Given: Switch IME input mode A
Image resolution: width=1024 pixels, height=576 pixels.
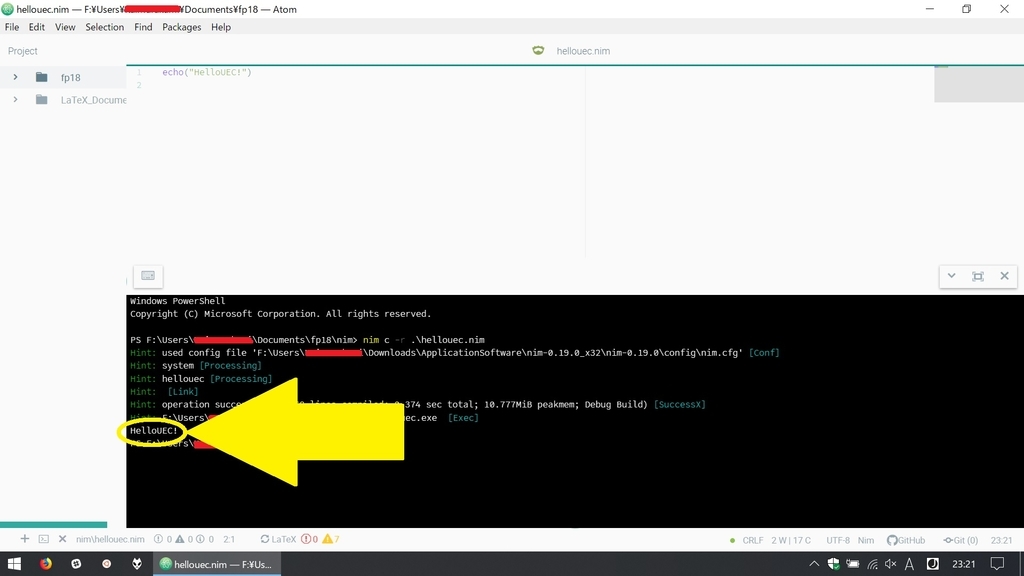Looking at the screenshot, I should 910,564.
